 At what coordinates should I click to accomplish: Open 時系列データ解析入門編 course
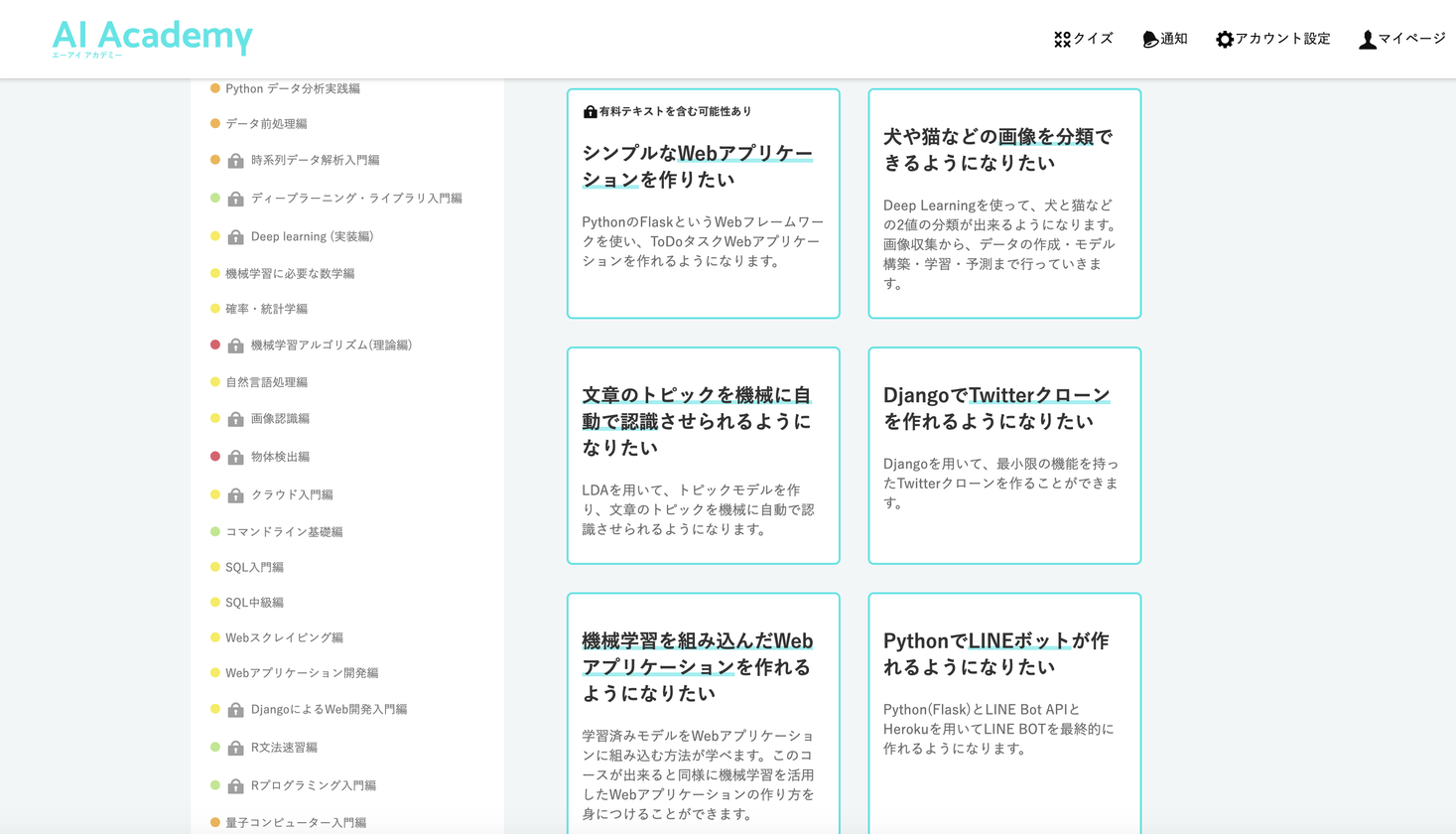coord(315,160)
